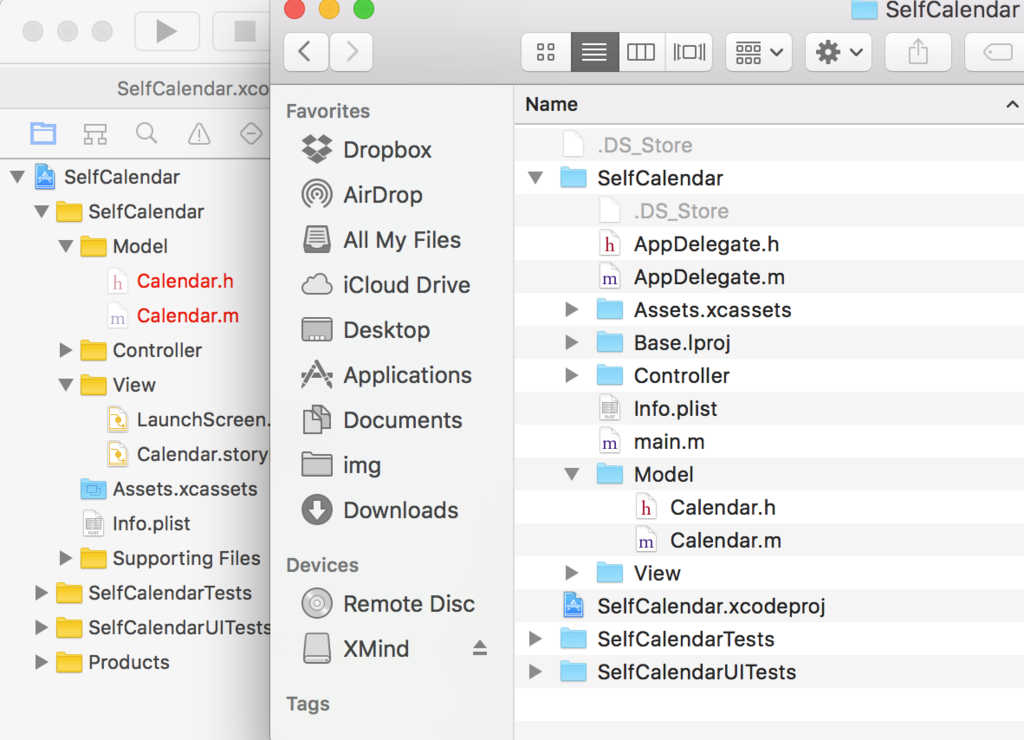Select Info.plist in Xcode navigator
Image resolution: width=1024 pixels, height=740 pixels.
[x=135, y=523]
